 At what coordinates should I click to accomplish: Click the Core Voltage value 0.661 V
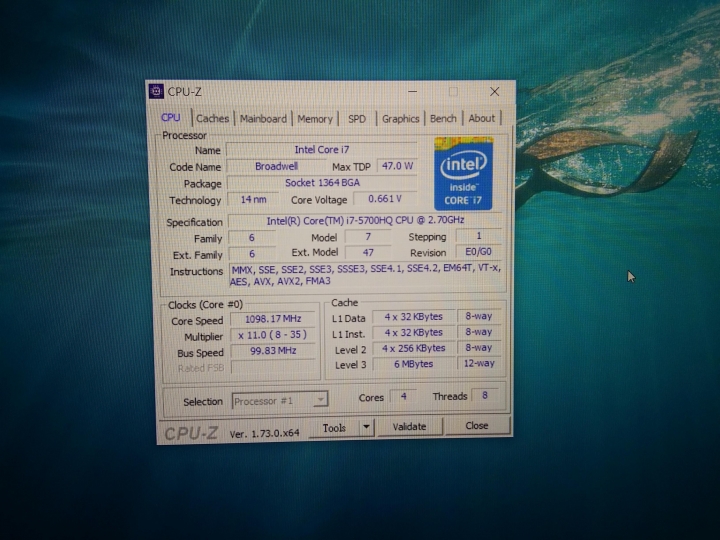click(x=385, y=199)
